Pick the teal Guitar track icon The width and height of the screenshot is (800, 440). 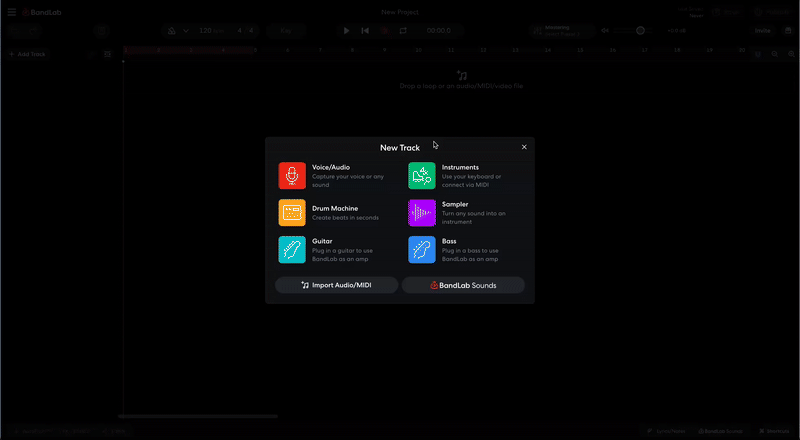click(292, 250)
